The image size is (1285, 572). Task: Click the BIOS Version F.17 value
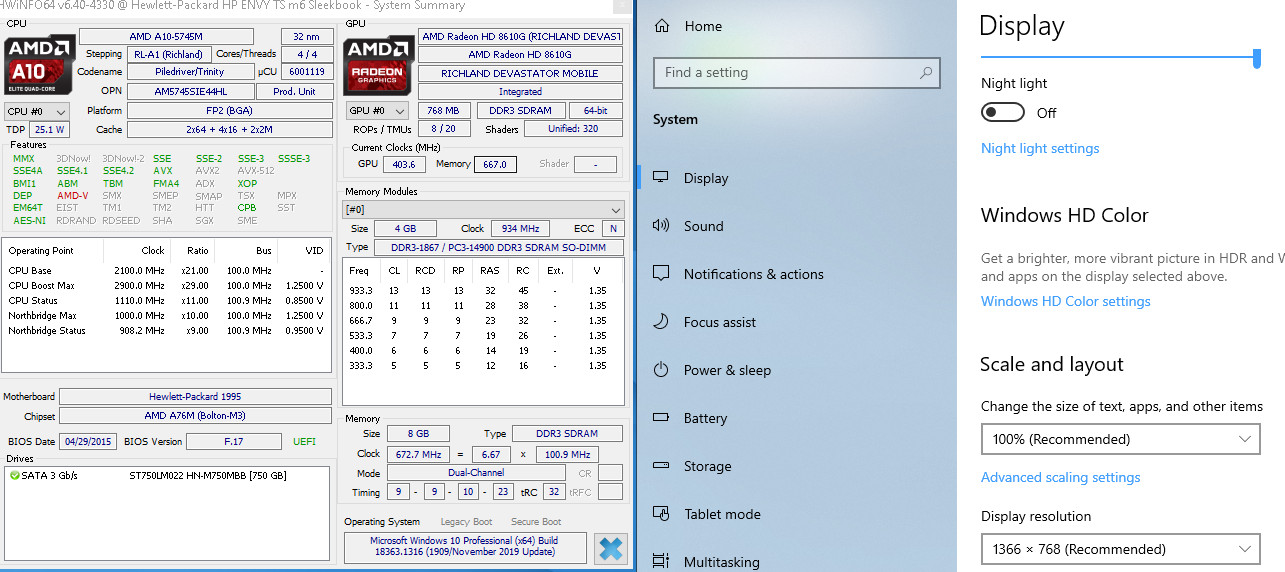(234, 441)
